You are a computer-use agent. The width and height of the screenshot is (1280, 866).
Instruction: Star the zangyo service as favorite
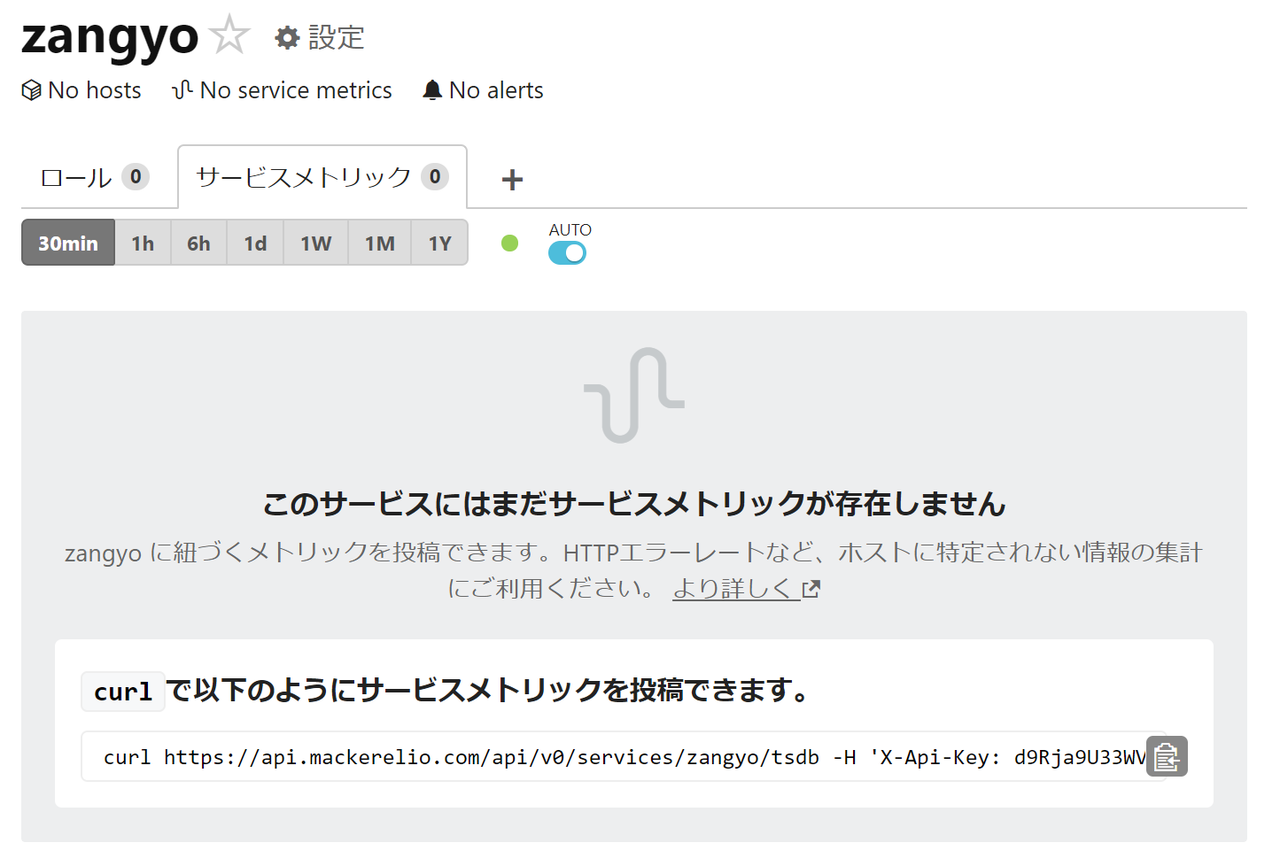(230, 37)
